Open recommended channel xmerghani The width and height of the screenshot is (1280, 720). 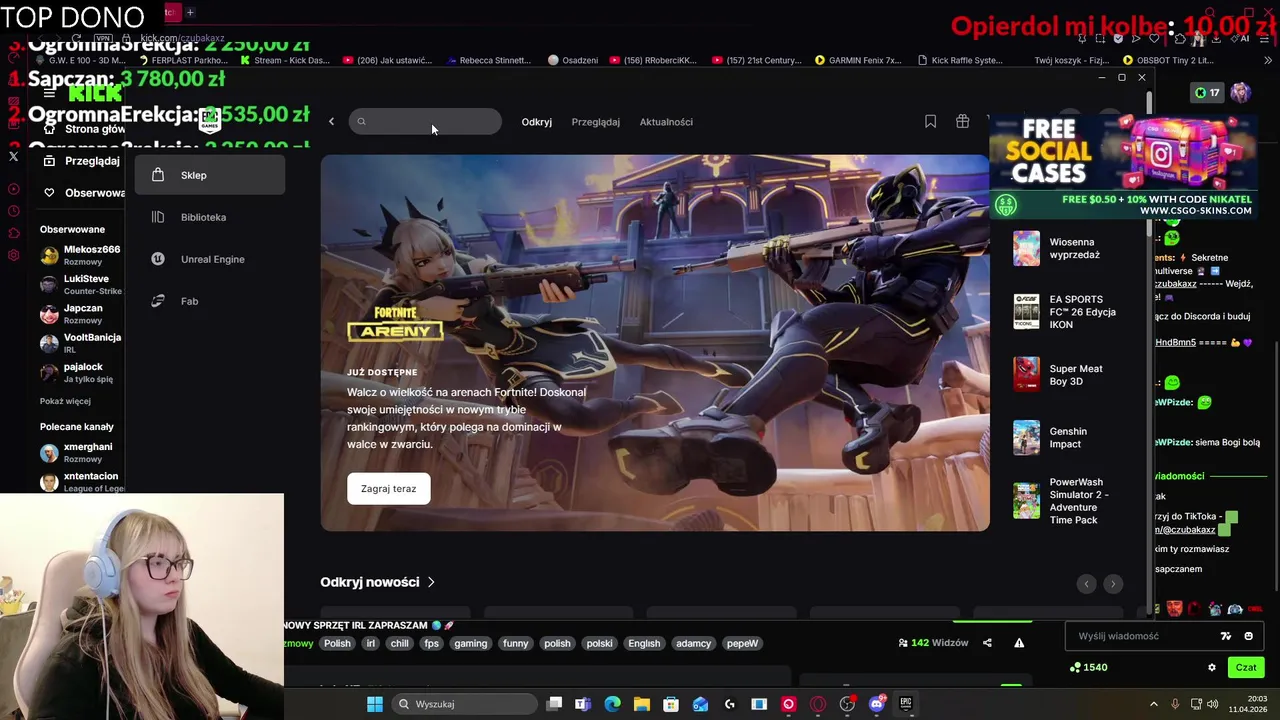point(80,452)
